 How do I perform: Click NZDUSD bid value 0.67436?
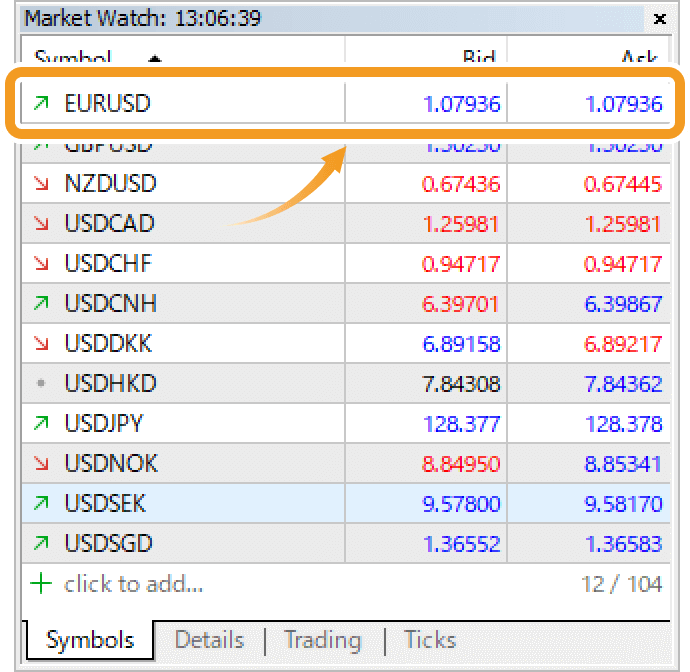pos(461,184)
